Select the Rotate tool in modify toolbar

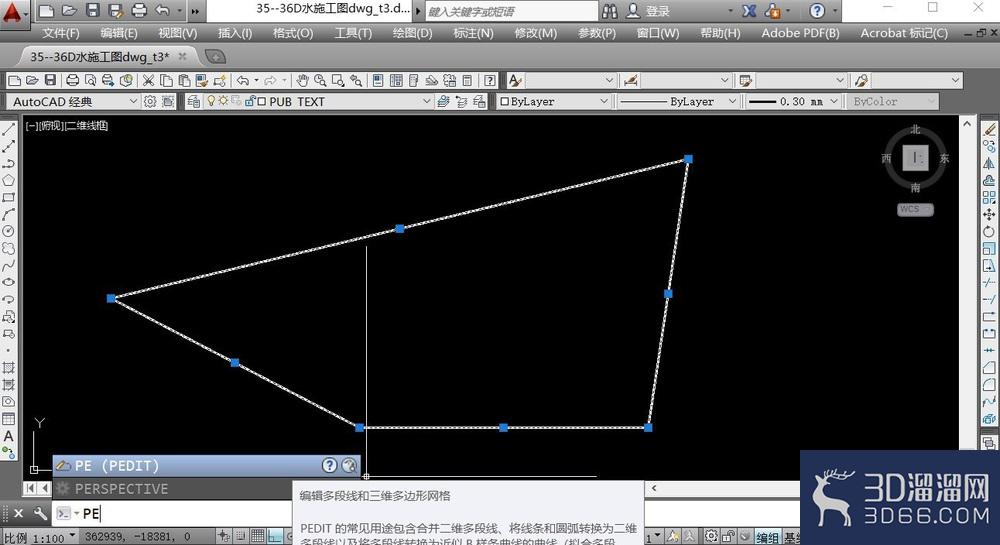pyautogui.click(x=989, y=231)
